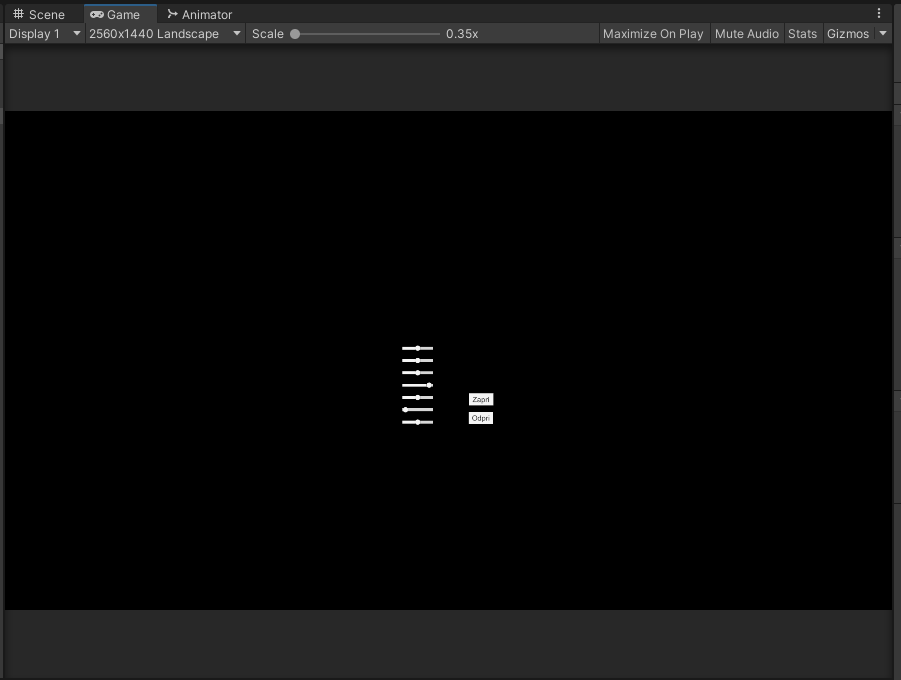The height and width of the screenshot is (680, 901).
Task: Click the Odpri button in game view
Action: (x=481, y=418)
